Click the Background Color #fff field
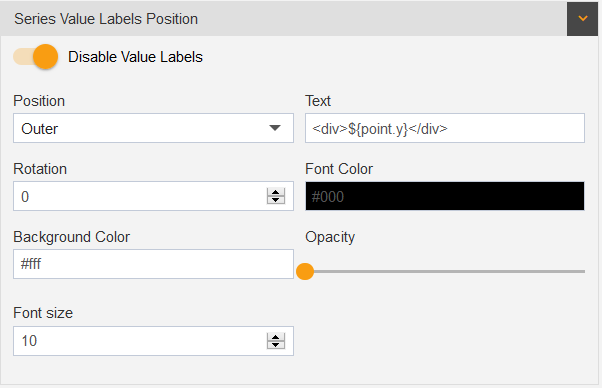 tap(153, 264)
